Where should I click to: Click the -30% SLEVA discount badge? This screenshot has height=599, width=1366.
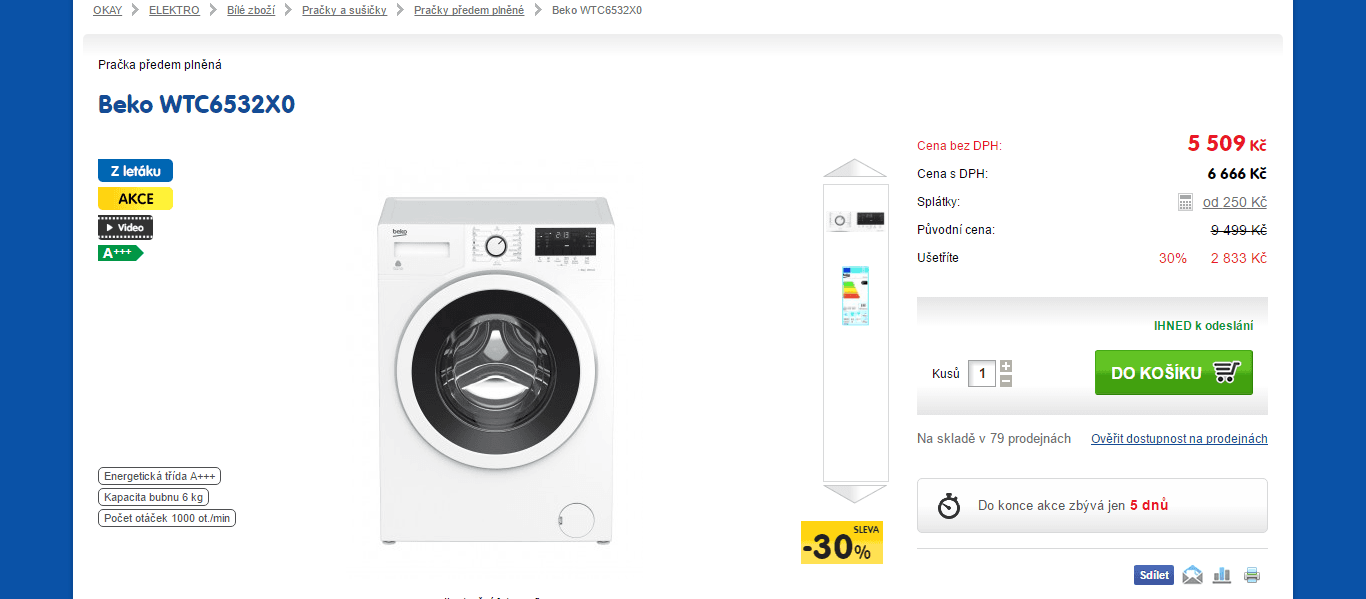click(842, 542)
